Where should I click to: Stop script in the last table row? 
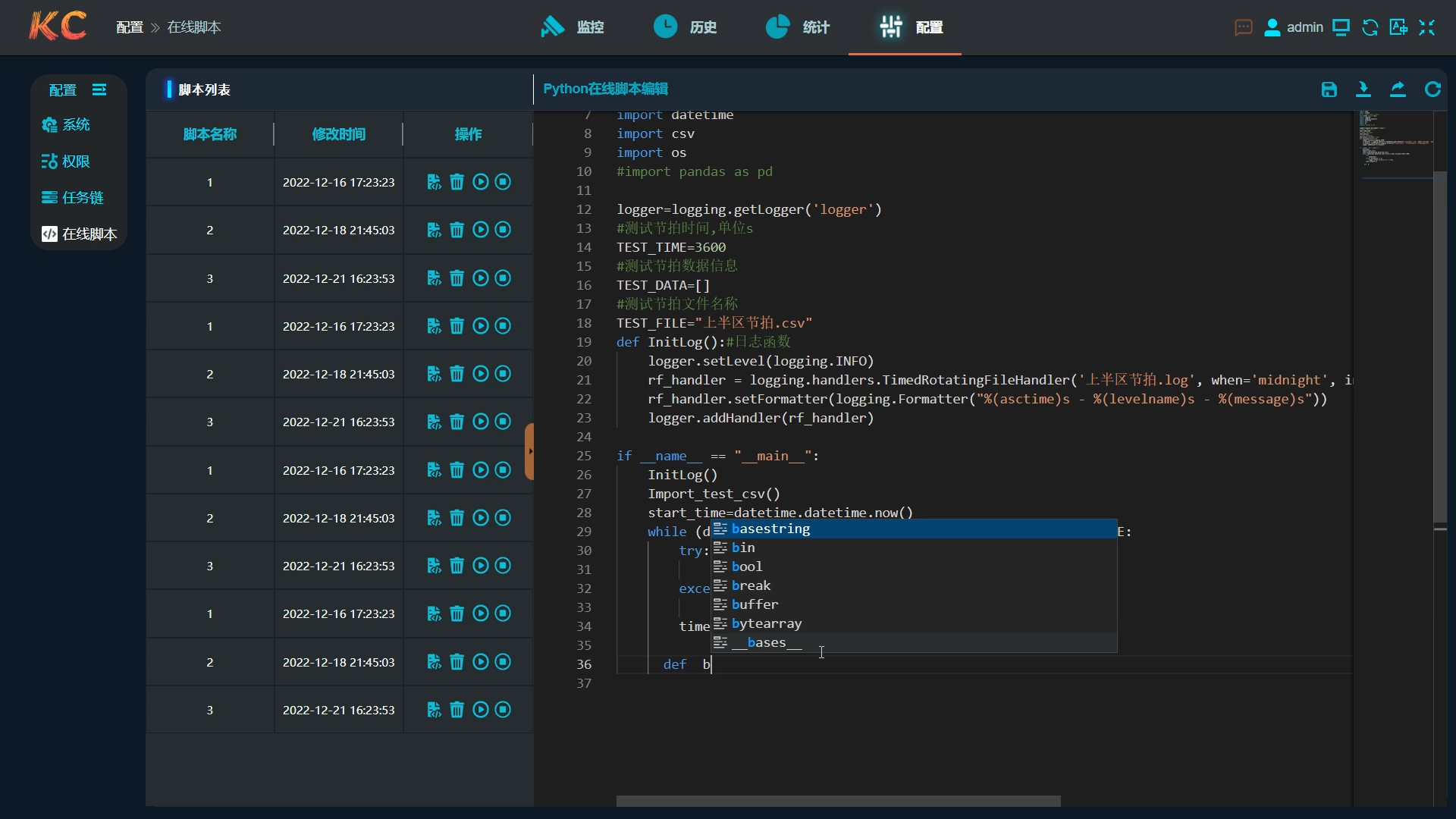point(503,710)
